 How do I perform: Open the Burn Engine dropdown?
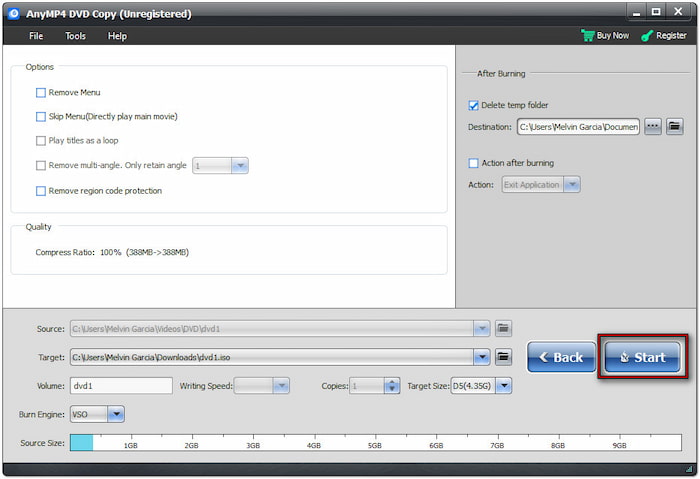pyautogui.click(x=115, y=413)
